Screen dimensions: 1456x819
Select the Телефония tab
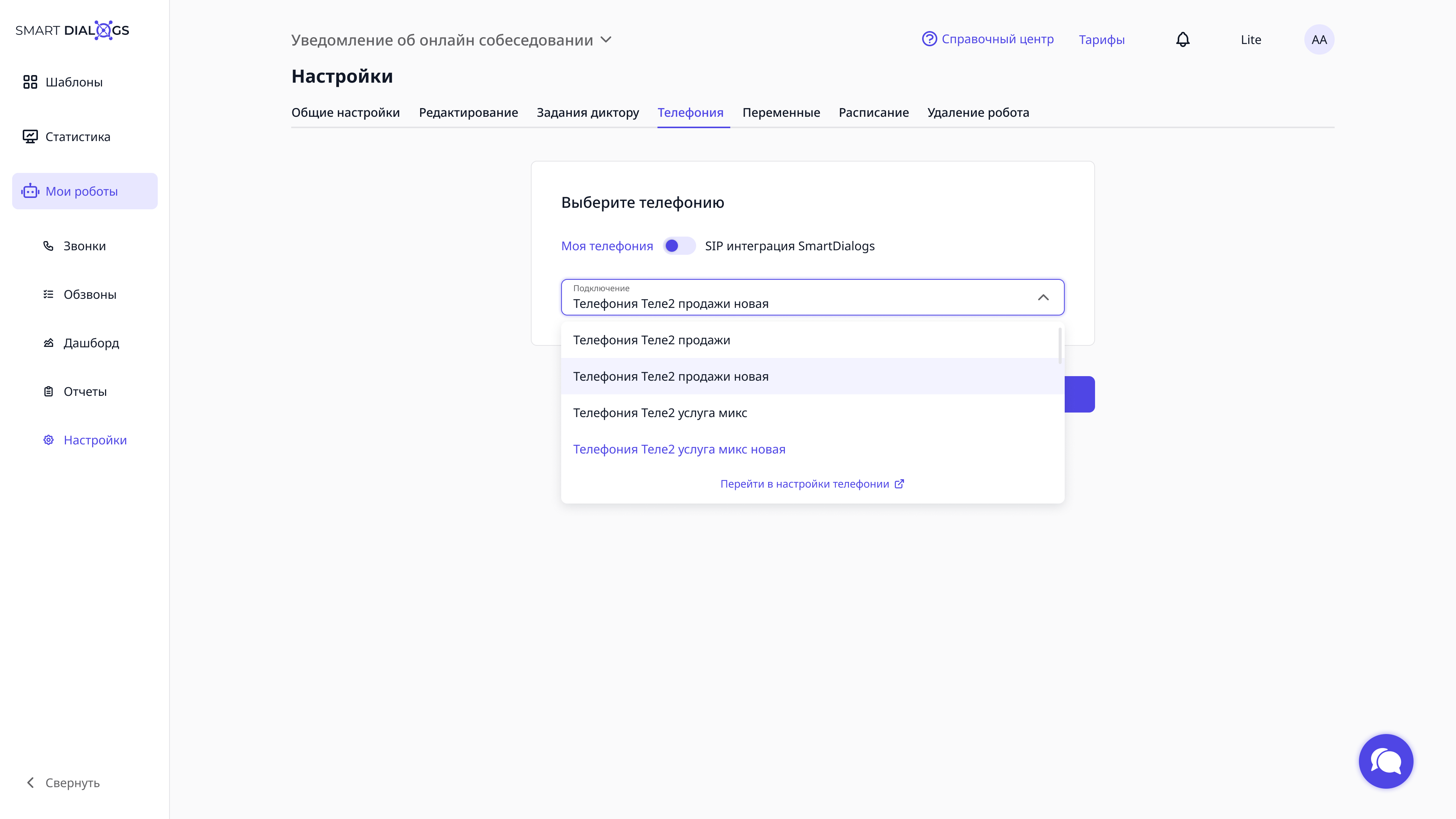(691, 113)
